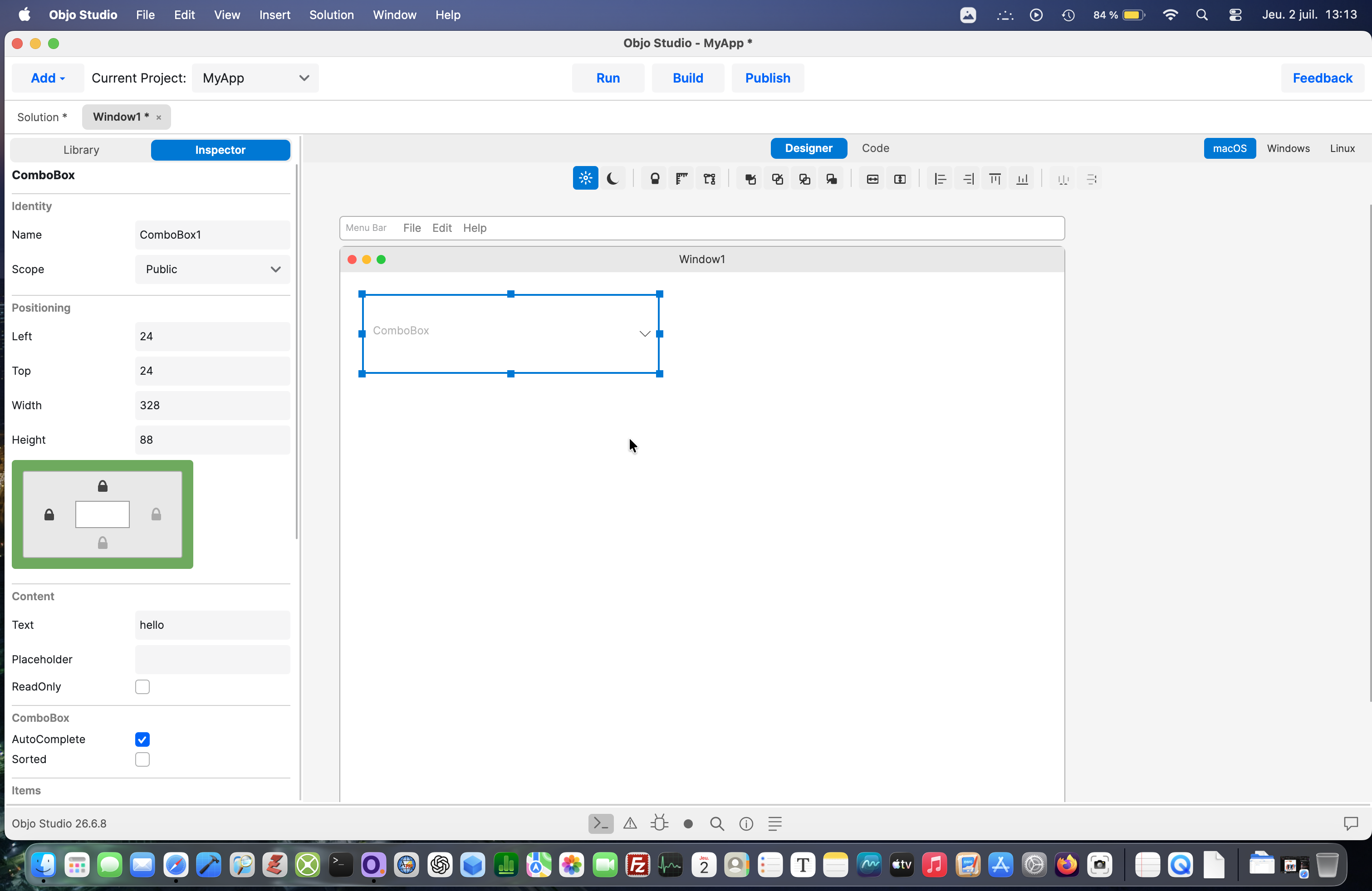
Task: Uncheck the AutoComplete checkbox
Action: pos(142,739)
